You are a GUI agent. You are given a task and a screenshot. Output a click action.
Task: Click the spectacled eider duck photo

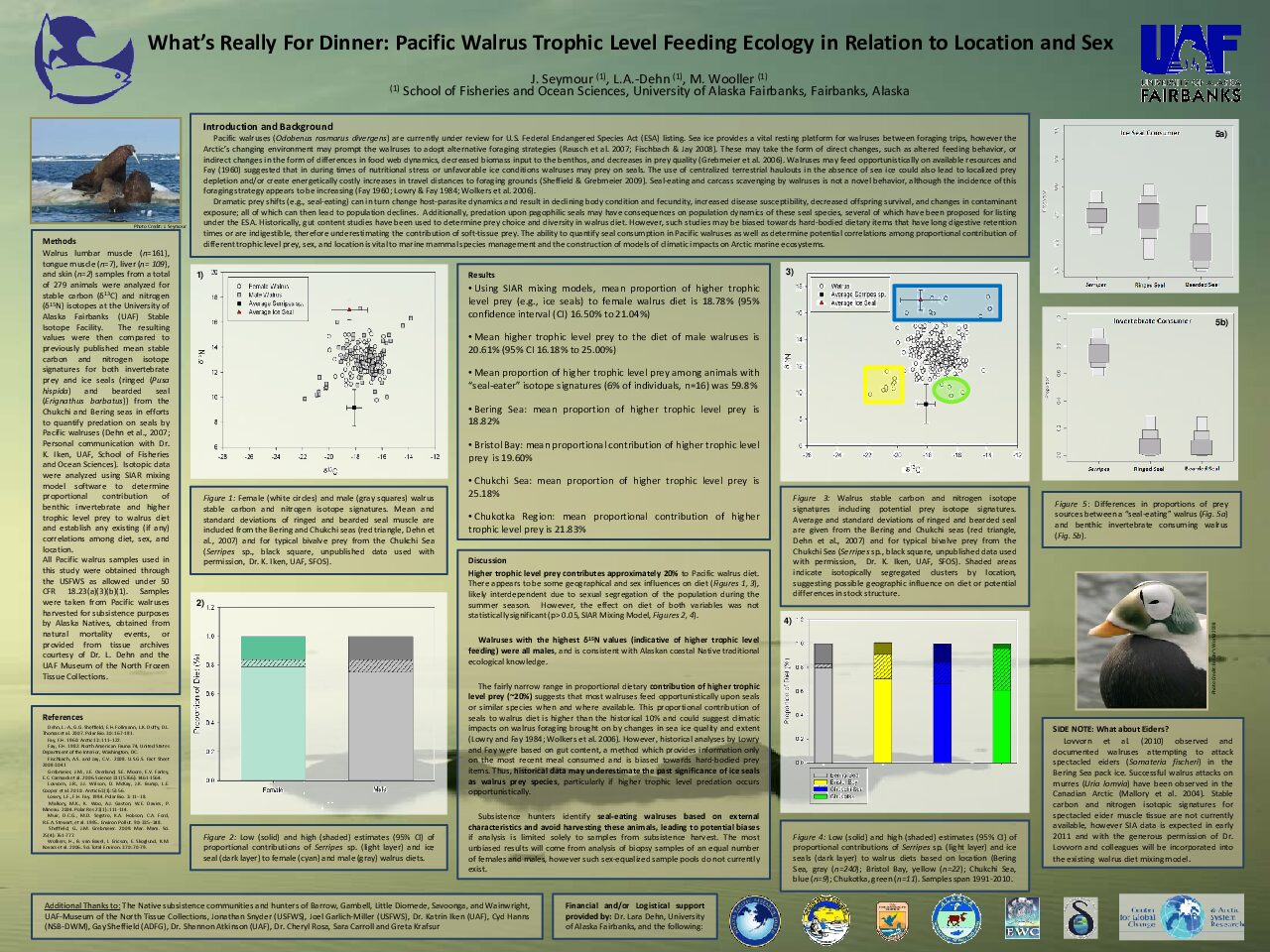point(1145,641)
